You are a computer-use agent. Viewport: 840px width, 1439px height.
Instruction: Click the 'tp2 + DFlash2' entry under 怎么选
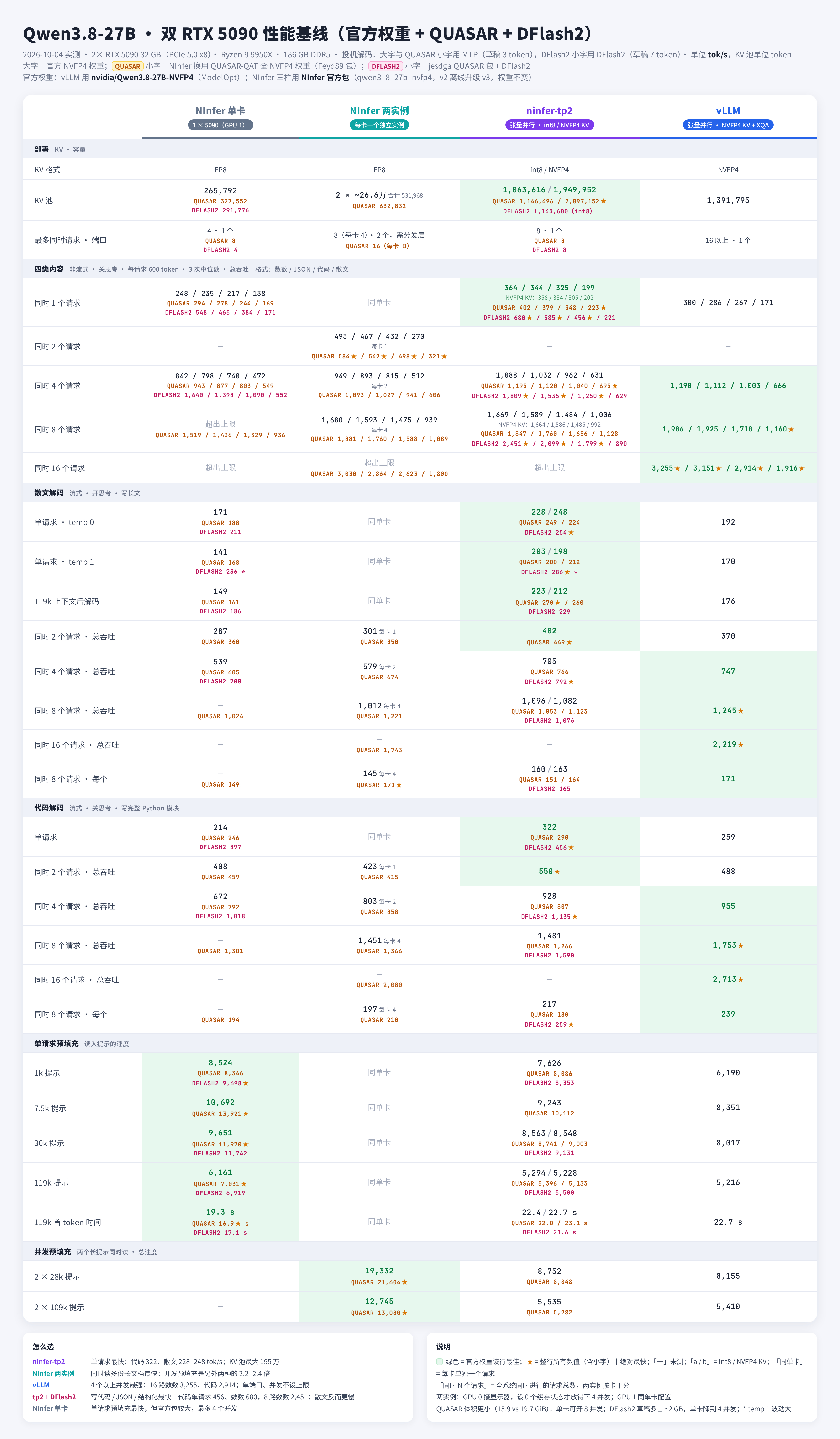coord(54,1397)
